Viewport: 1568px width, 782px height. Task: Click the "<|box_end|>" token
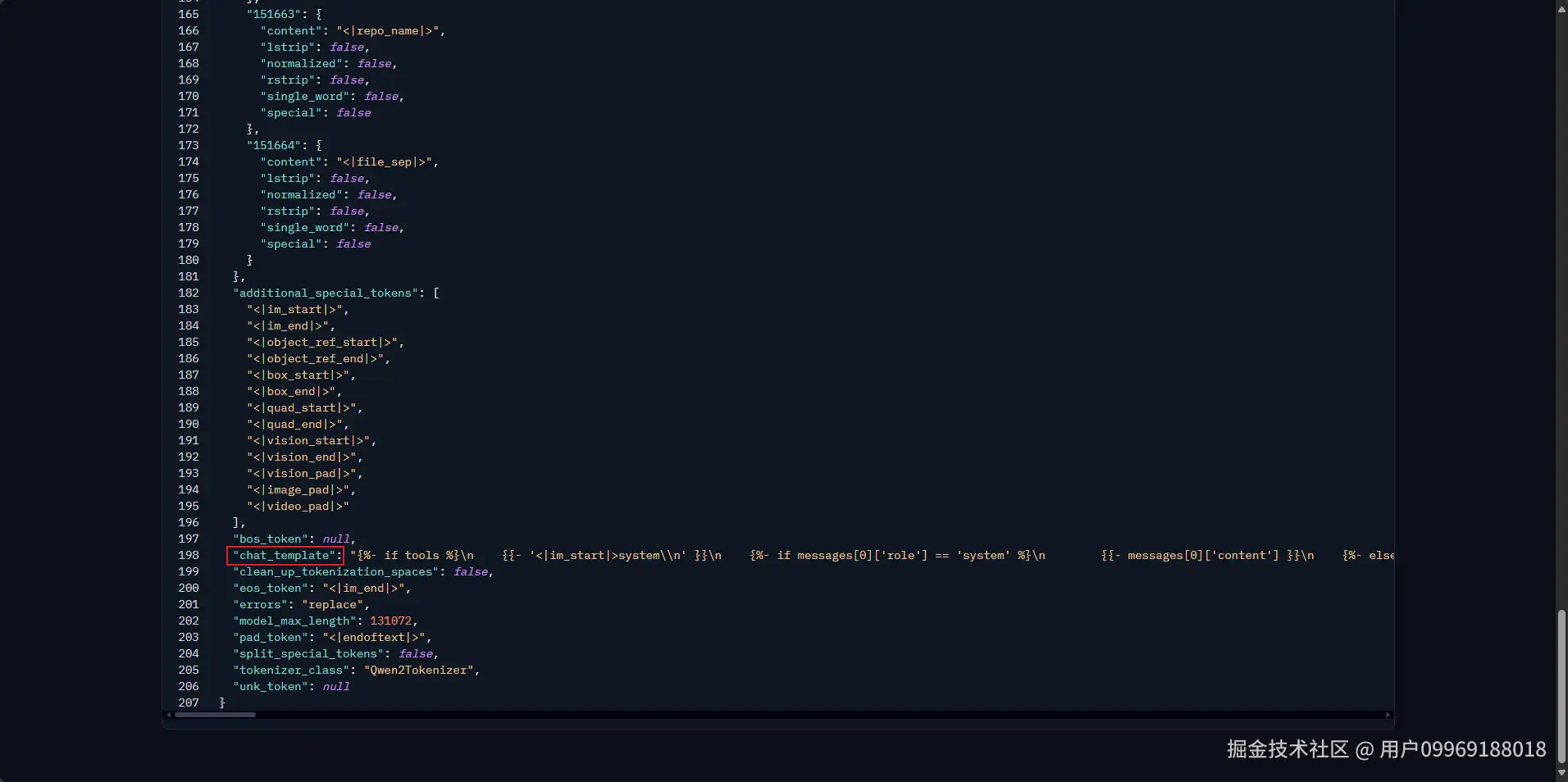(291, 392)
